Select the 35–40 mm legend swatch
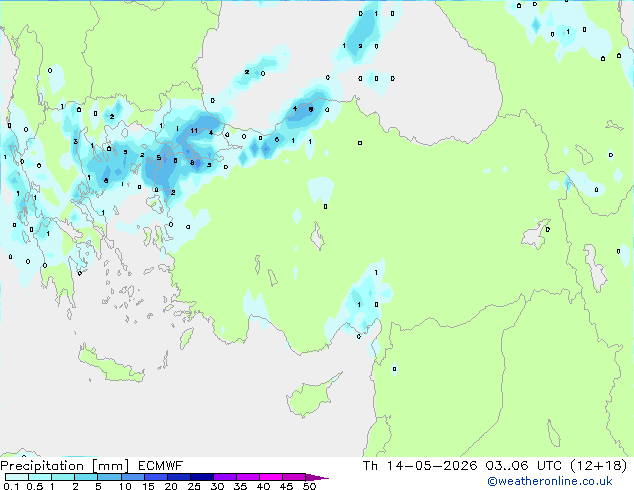 (x=248, y=477)
